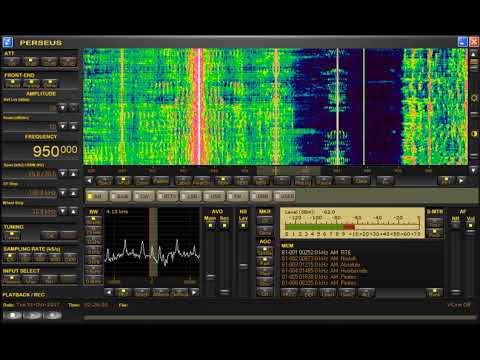Screen dimensions: 480x360
Task: Decrease the Ref Lev amplitude value
Action: click(62, 107)
